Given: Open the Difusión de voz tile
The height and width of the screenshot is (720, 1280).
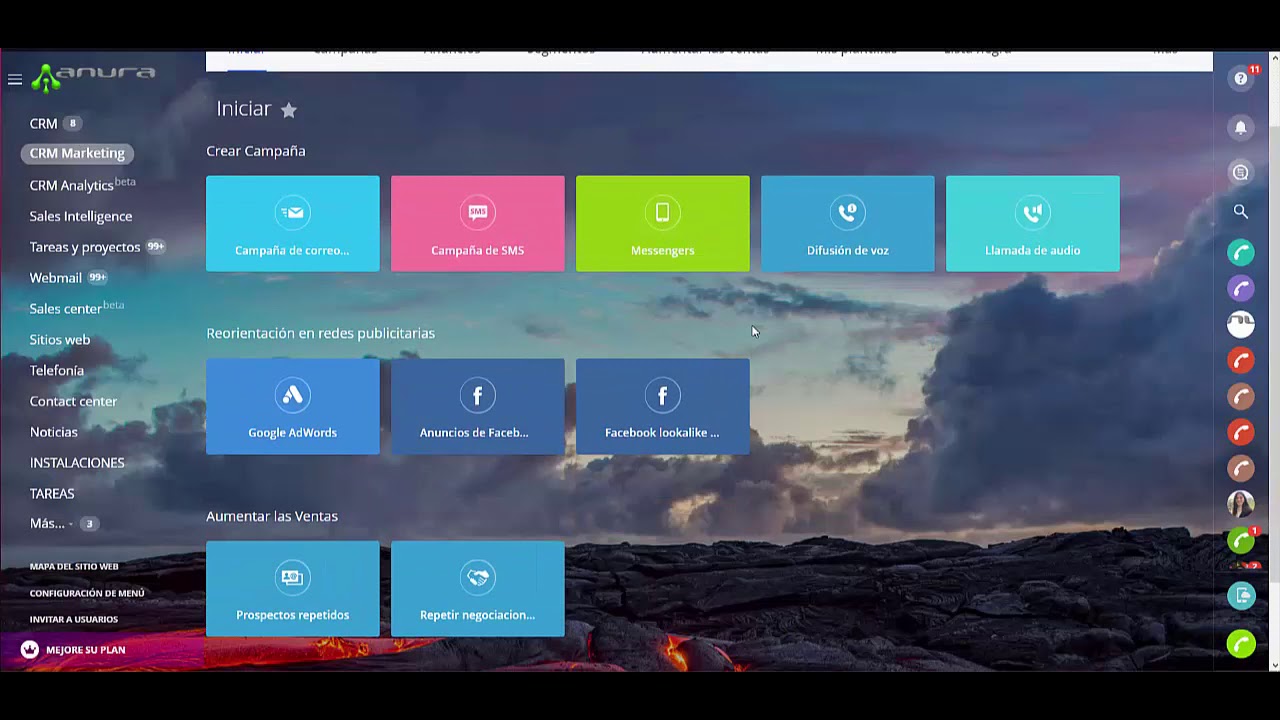Looking at the screenshot, I should click(x=848, y=224).
